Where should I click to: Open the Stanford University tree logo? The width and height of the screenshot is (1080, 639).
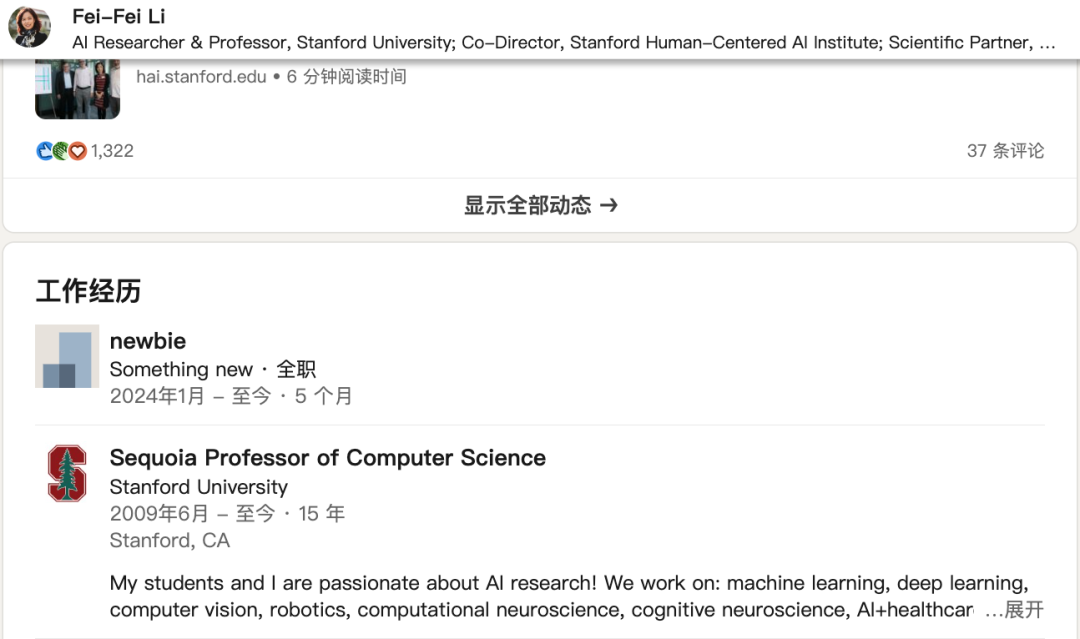(67, 474)
